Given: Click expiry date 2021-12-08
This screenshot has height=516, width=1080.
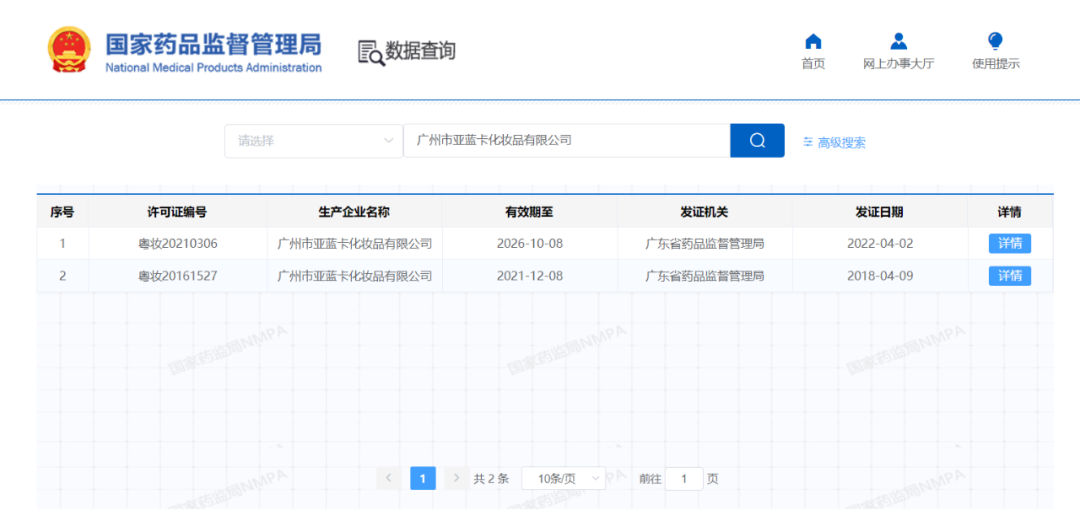Looking at the screenshot, I should [x=529, y=276].
